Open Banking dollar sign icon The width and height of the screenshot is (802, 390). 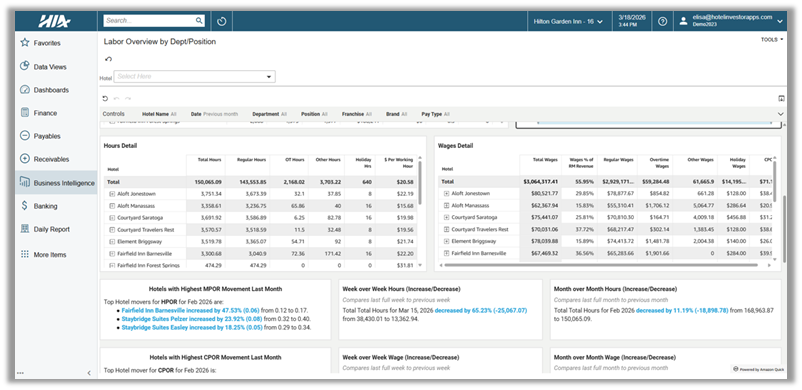24,206
